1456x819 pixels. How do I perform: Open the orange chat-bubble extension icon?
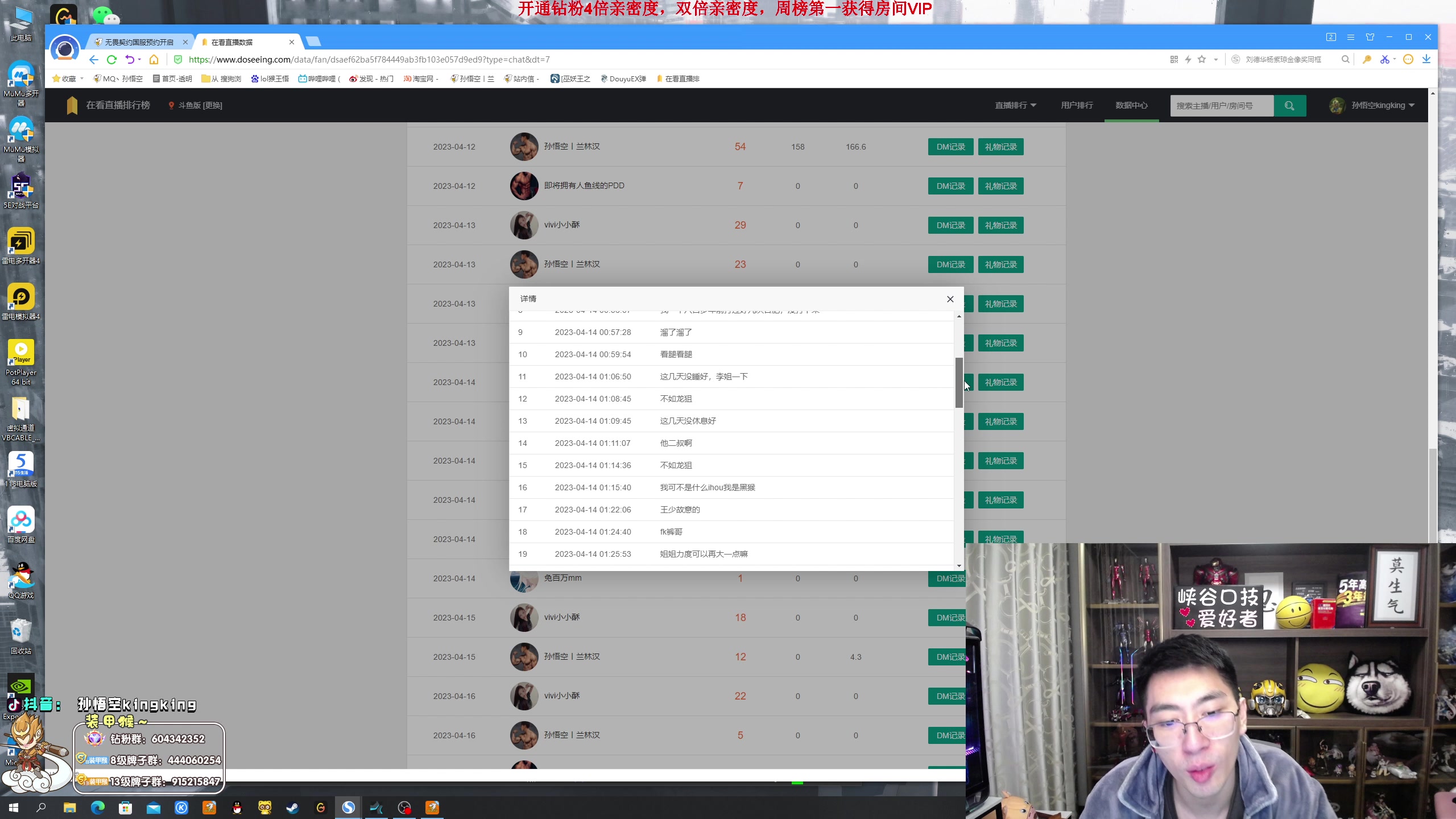[x=1408, y=60]
